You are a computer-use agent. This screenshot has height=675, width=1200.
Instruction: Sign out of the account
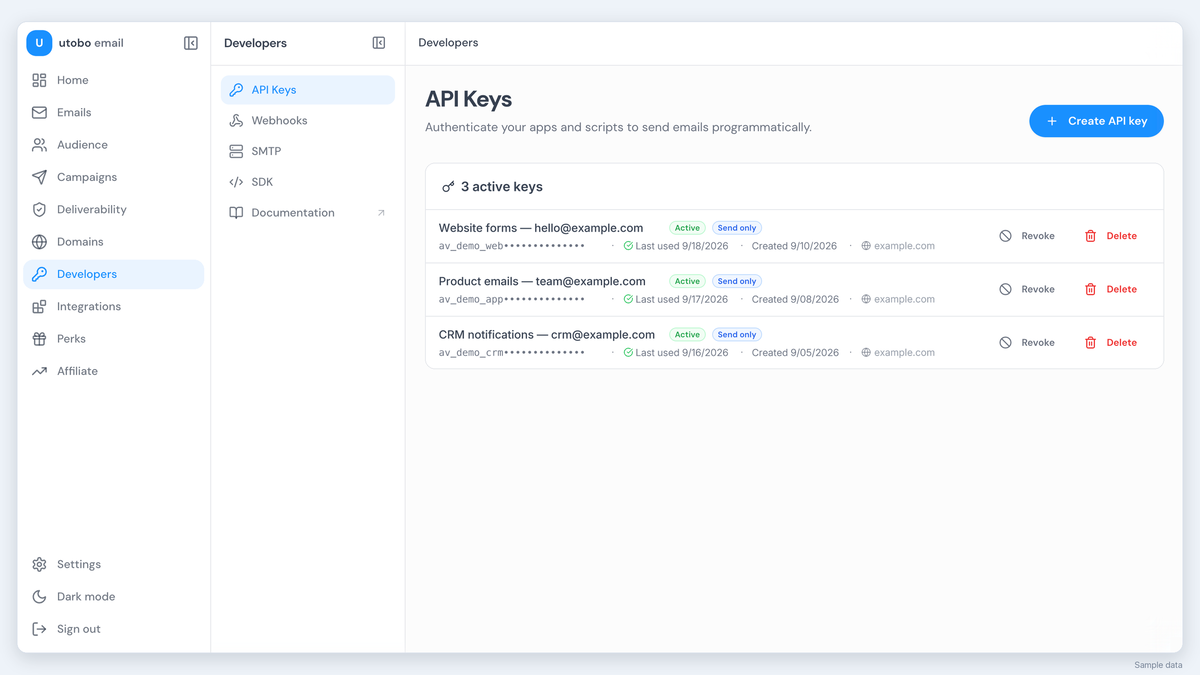pyautogui.click(x=113, y=629)
